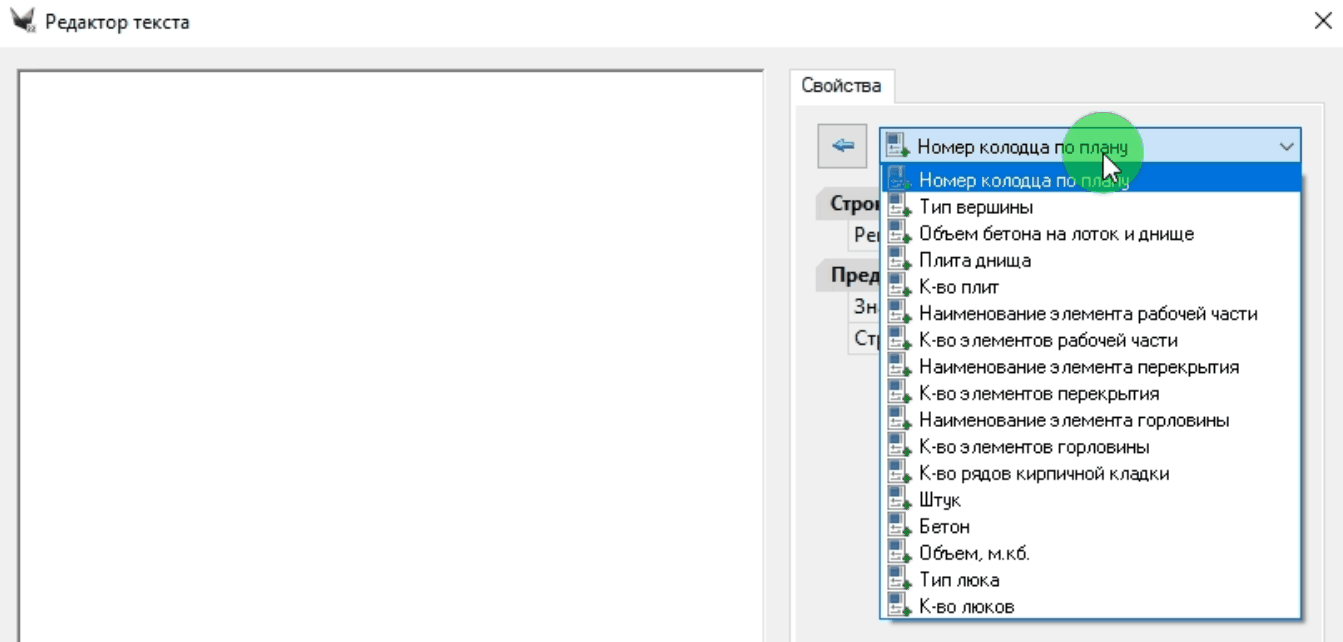Click the icon next to 'К-во плит'
1343x642 pixels.
(x=898, y=287)
